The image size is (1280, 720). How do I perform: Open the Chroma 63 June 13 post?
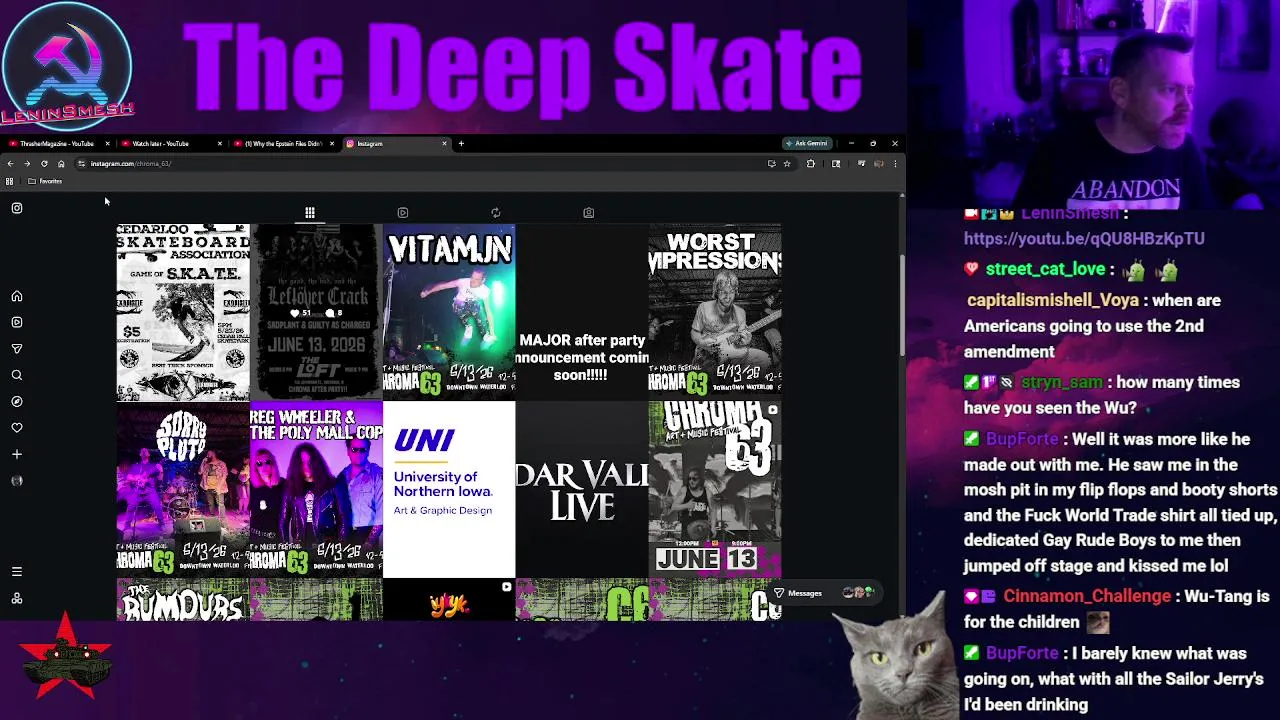pos(715,489)
